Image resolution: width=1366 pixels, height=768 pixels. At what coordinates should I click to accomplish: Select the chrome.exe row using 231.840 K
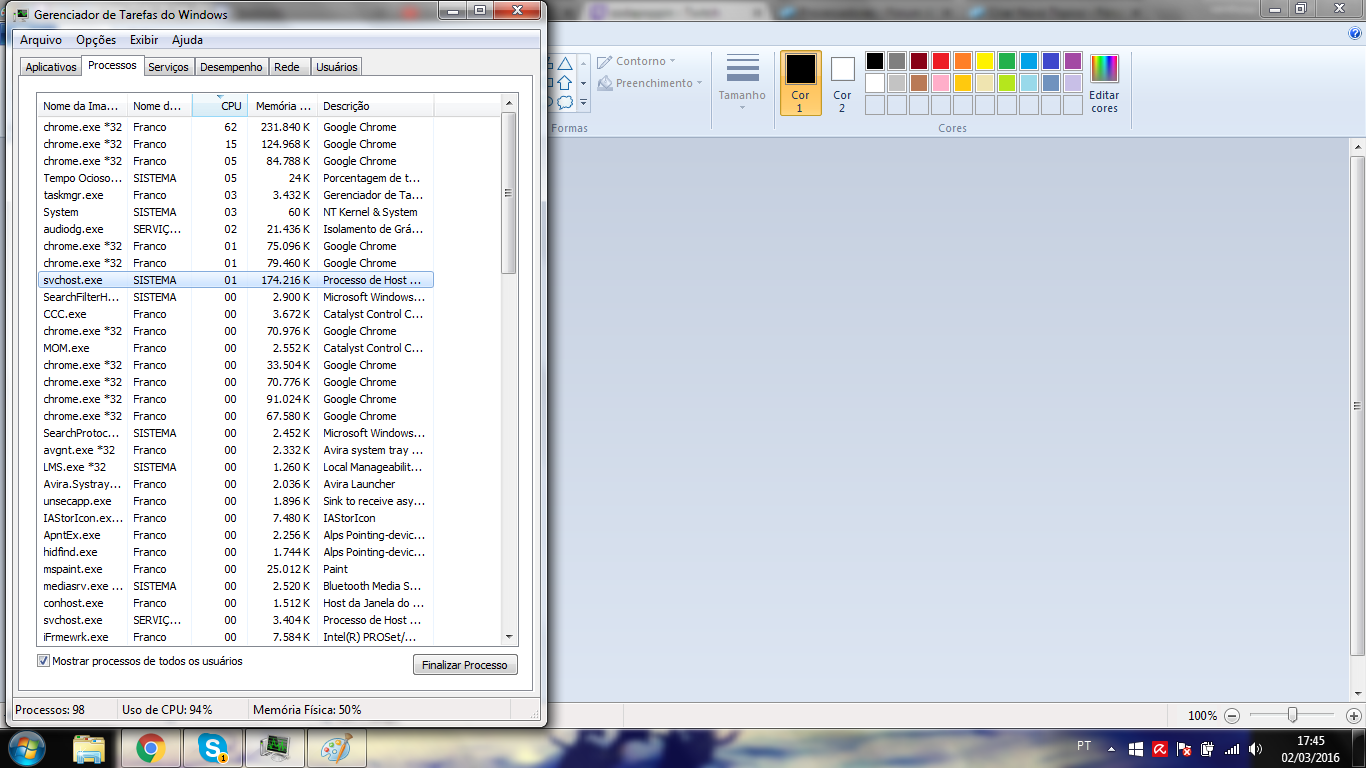[236, 127]
